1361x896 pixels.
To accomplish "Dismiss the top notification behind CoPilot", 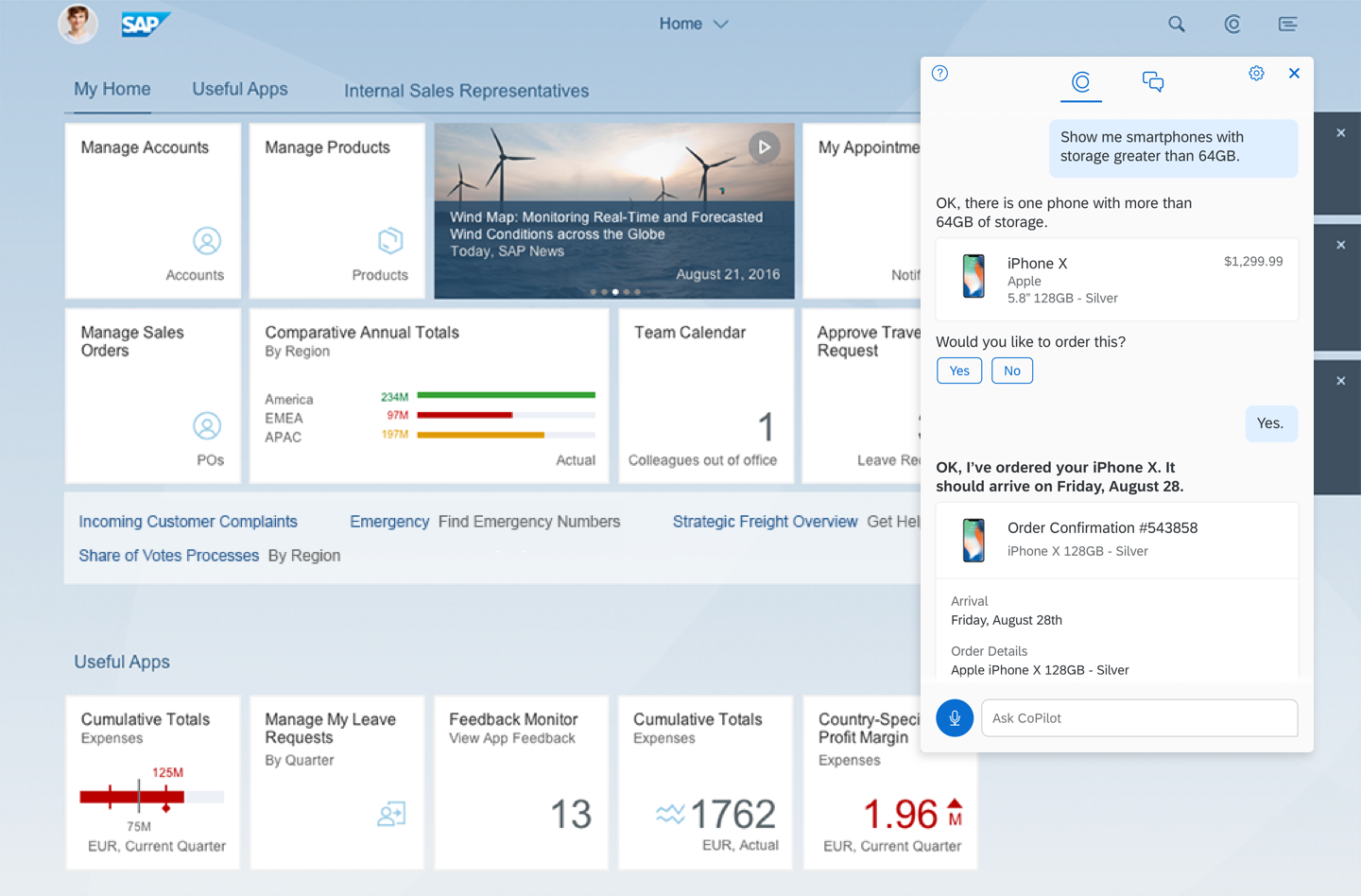I will tap(1340, 133).
